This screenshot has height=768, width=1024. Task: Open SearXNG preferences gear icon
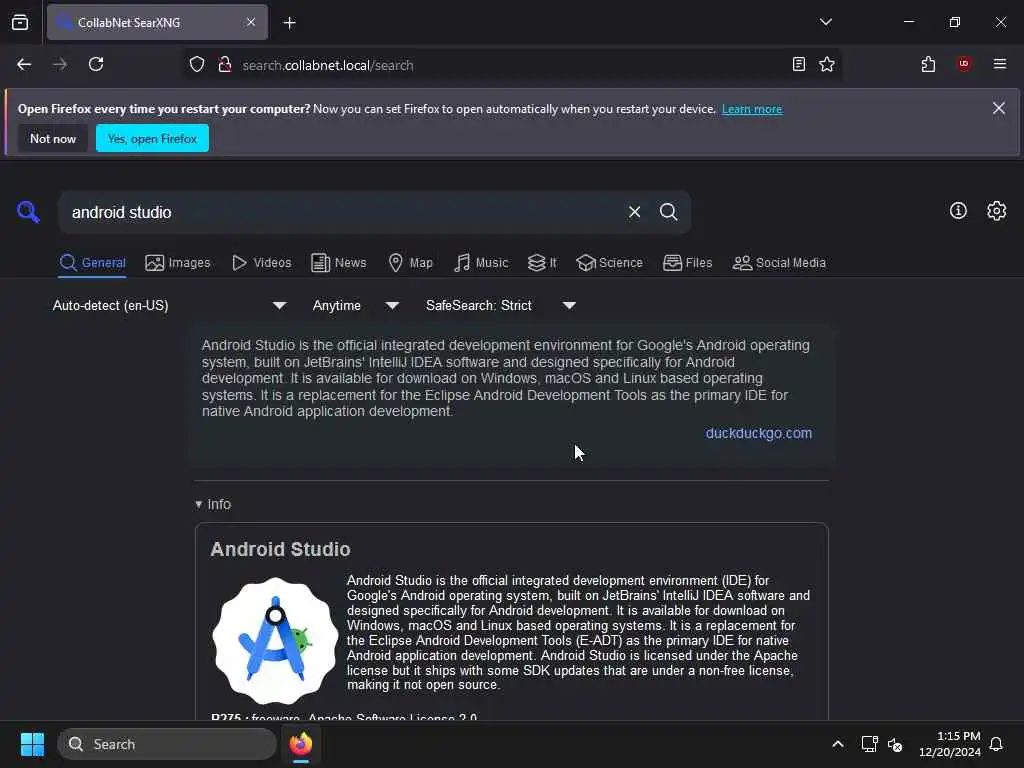tap(997, 210)
